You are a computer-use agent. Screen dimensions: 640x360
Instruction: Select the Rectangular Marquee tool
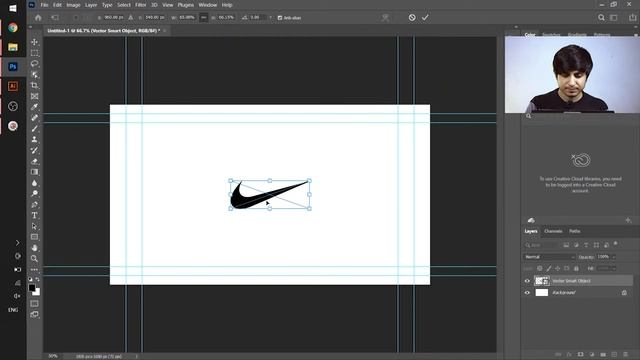tap(34, 53)
